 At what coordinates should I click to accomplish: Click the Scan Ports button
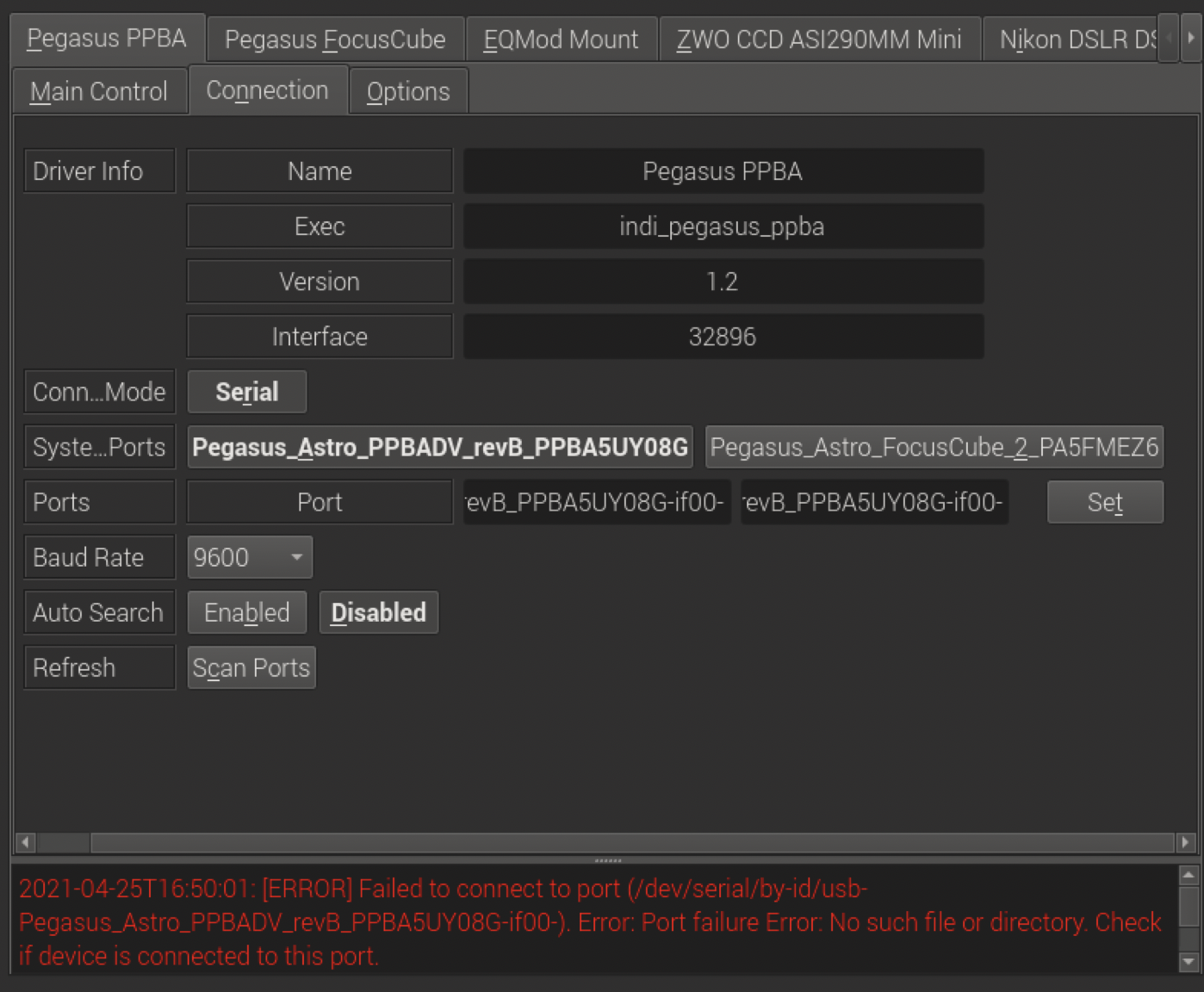[x=251, y=667]
